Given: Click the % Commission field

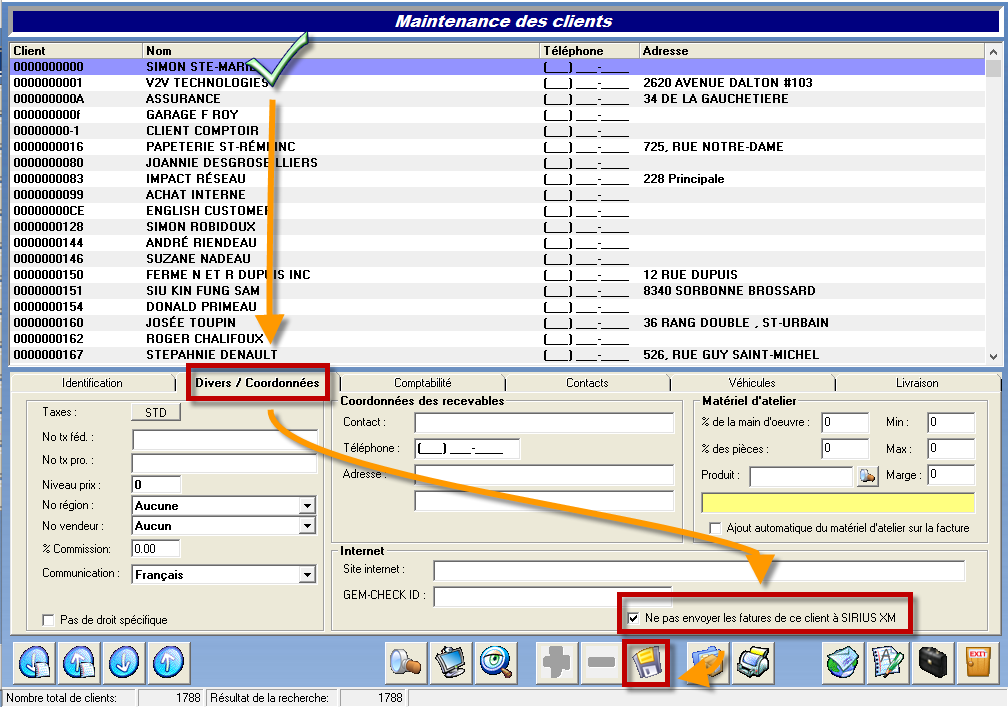Looking at the screenshot, I should coord(156,549).
